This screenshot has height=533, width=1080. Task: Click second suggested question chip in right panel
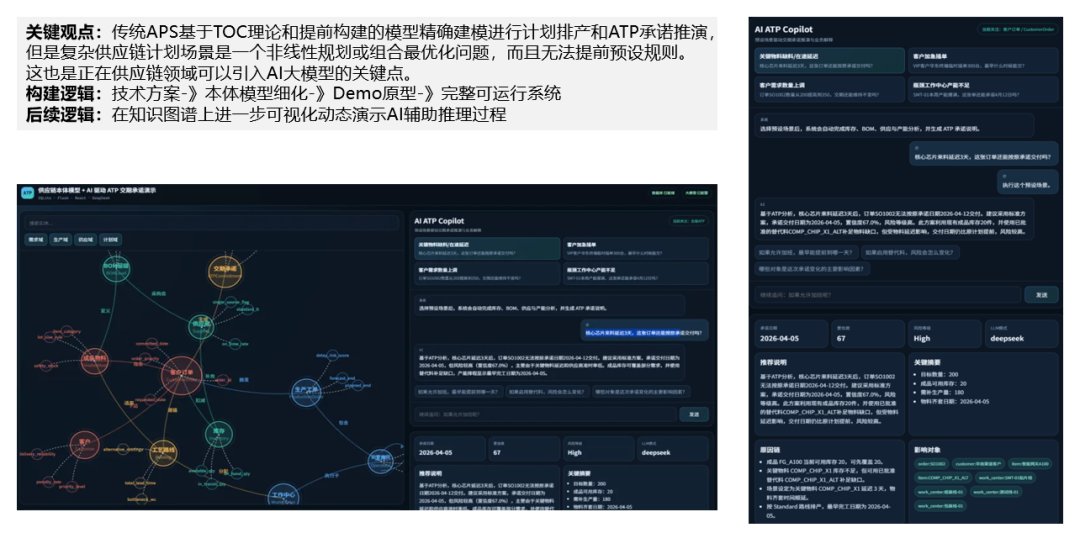click(x=909, y=253)
